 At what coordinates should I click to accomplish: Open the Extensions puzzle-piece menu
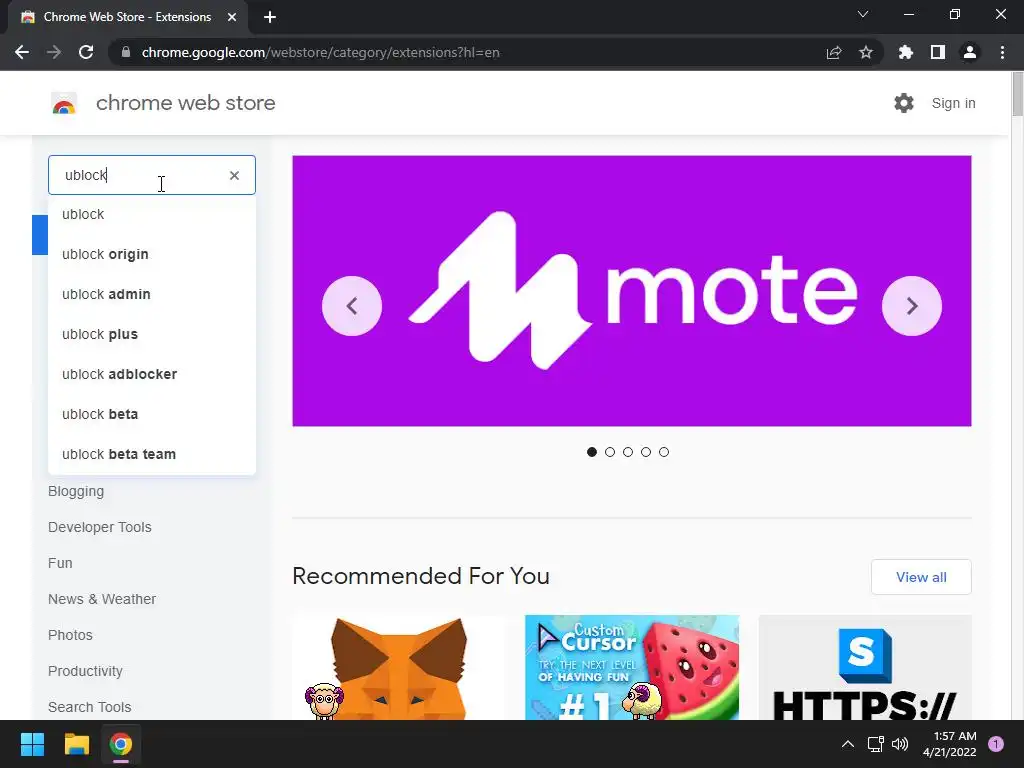click(x=906, y=52)
